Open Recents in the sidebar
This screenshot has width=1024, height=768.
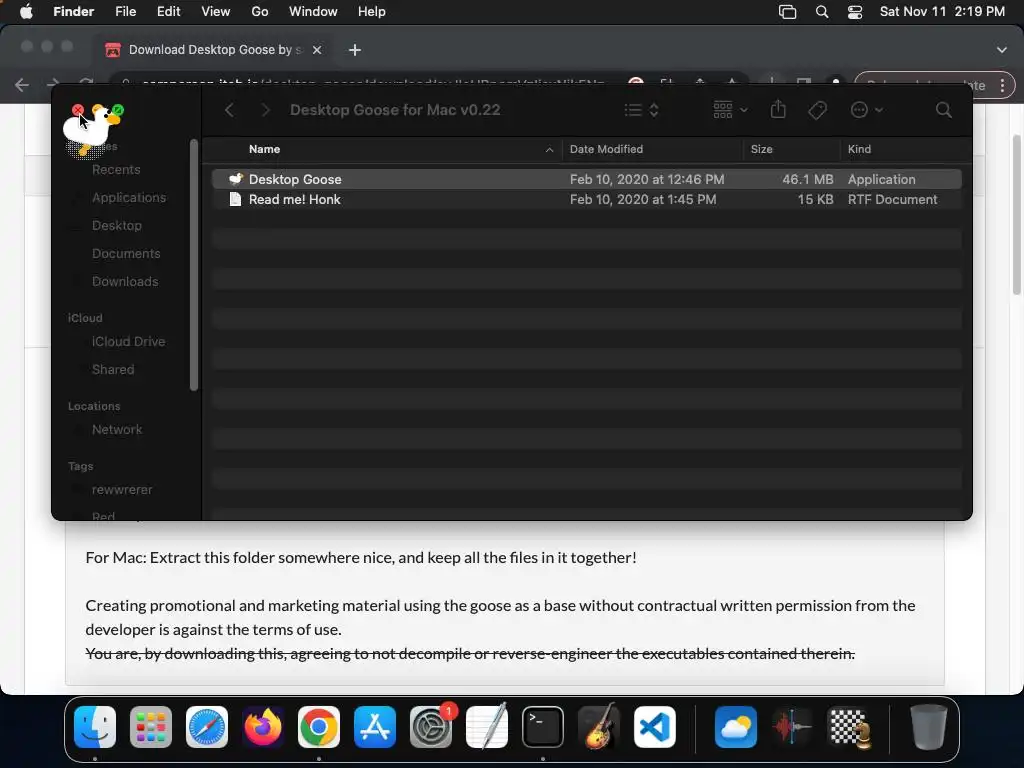116,170
